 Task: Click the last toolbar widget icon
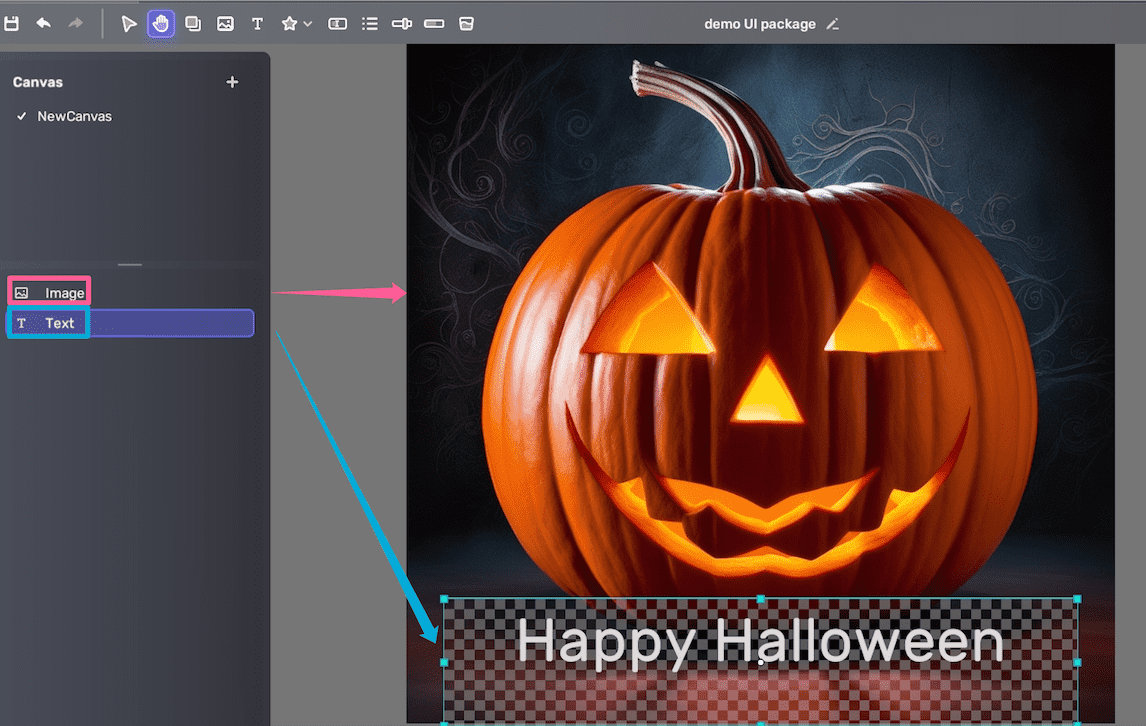pos(466,24)
